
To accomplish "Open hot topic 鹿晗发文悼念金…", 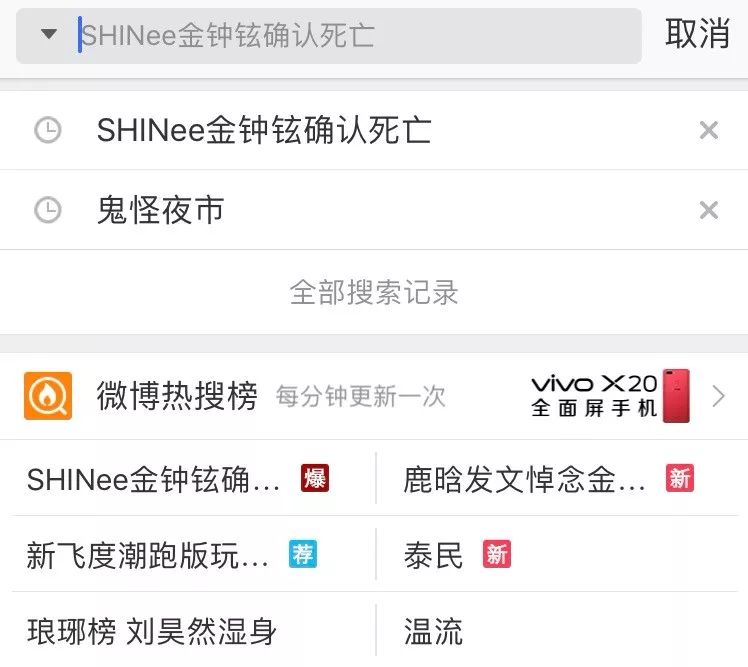I will pos(524,479).
